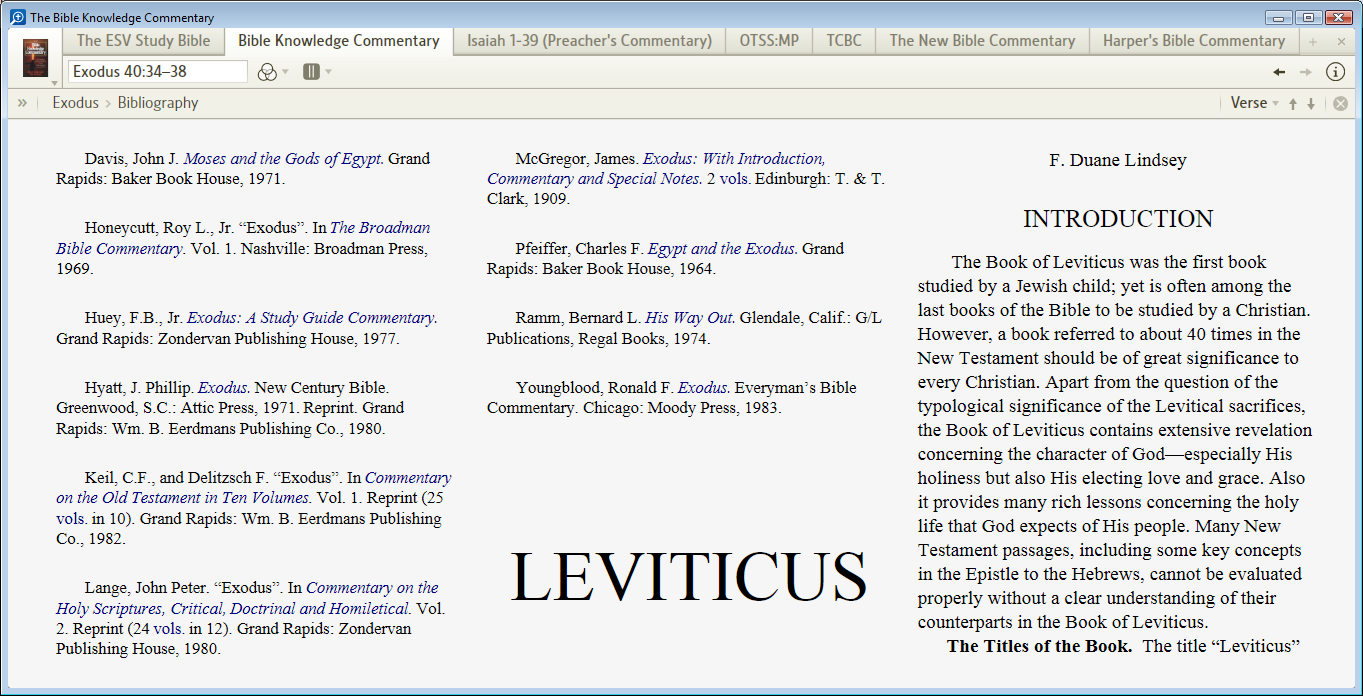Open the book cover panel menu
Viewport: 1363px width, 696px height.
coord(36,60)
